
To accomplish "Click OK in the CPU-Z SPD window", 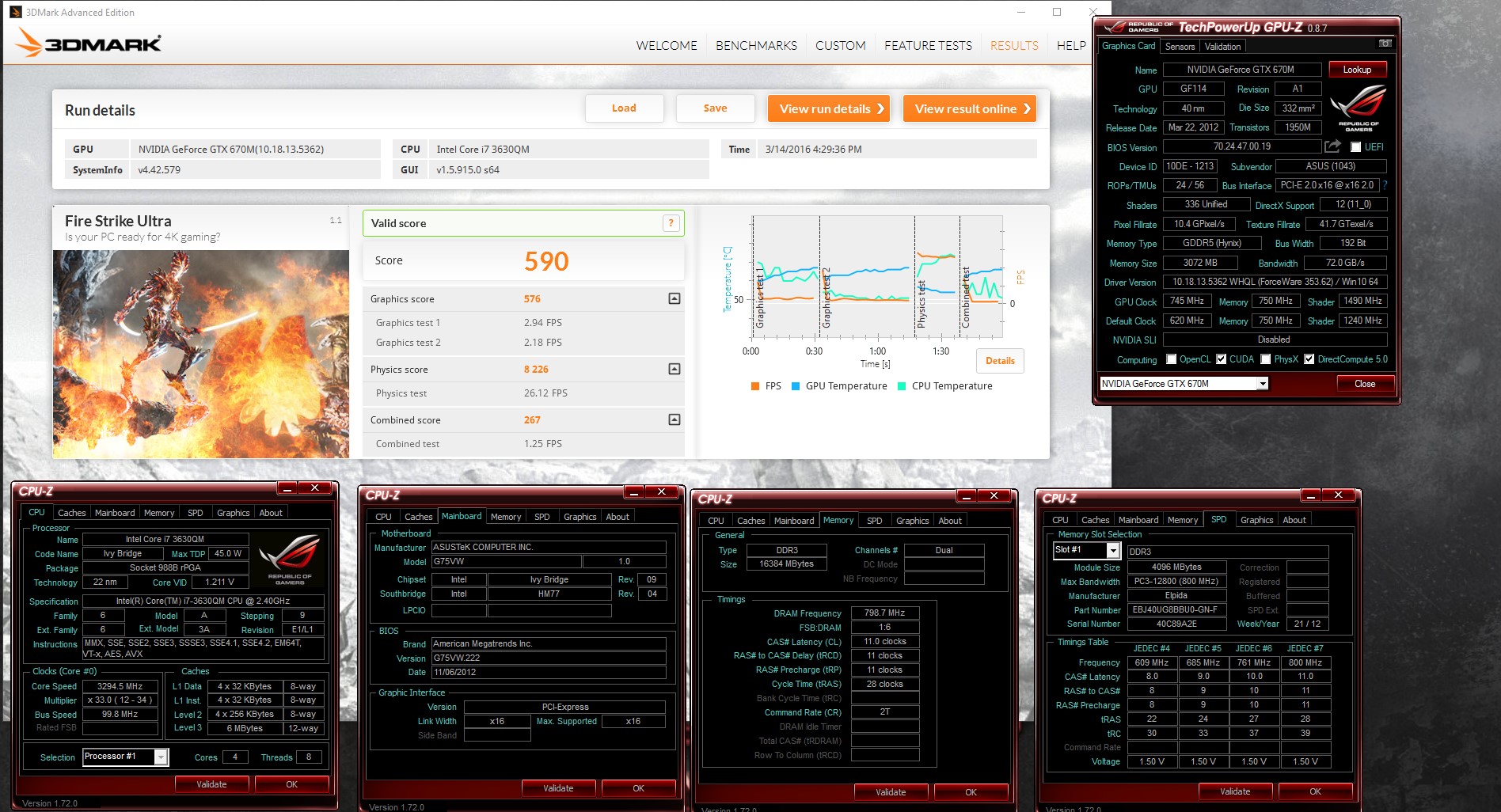I will tap(1315, 791).
